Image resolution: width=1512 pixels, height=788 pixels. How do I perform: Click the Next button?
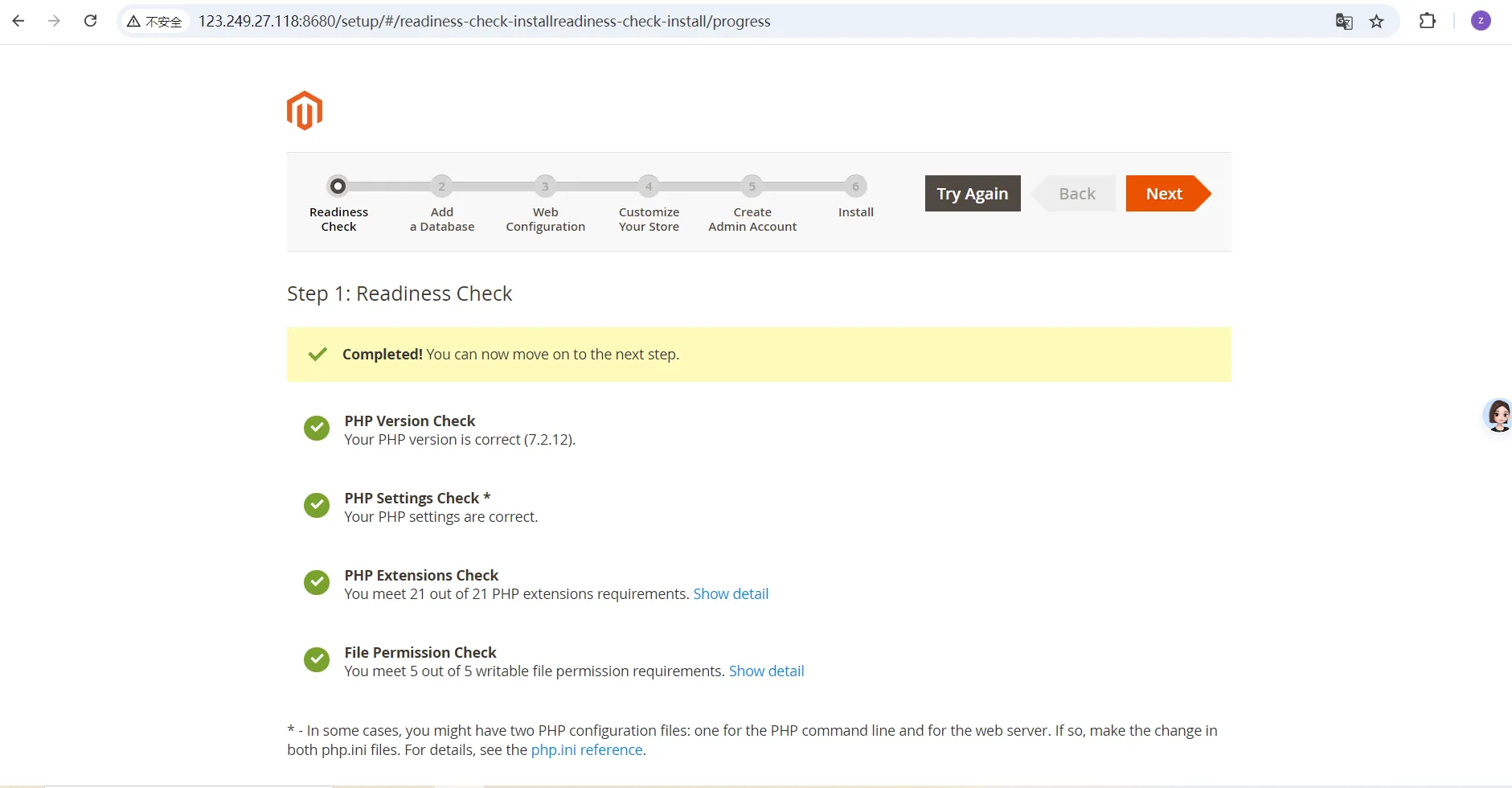pos(1164,194)
